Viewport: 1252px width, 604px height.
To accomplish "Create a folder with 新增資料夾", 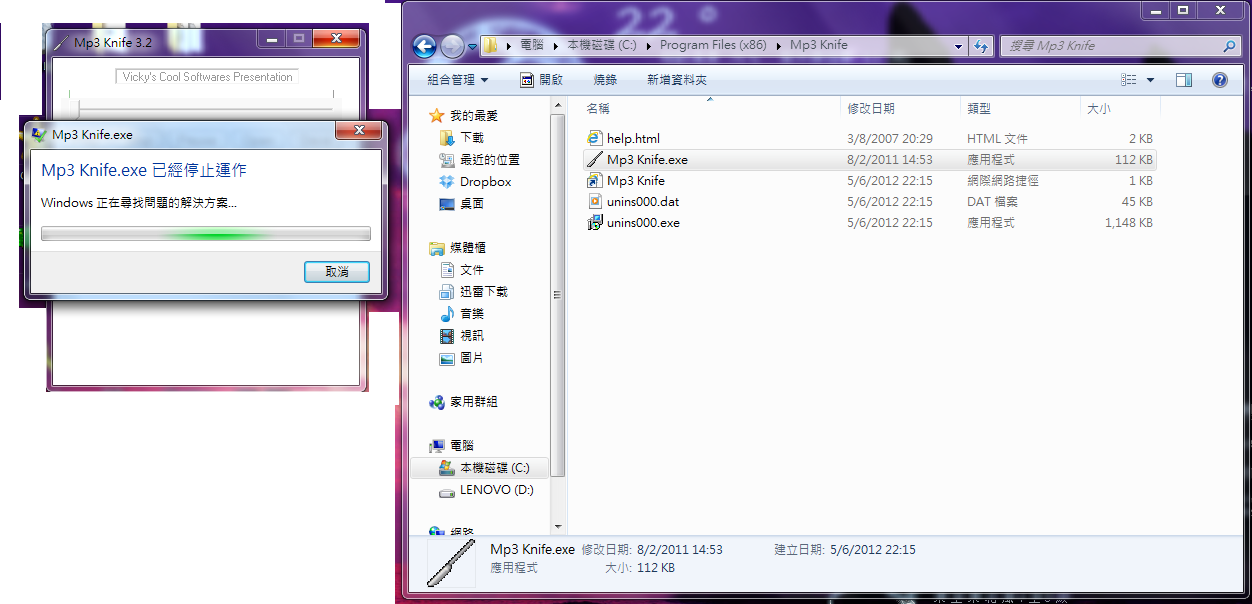I will coord(677,80).
